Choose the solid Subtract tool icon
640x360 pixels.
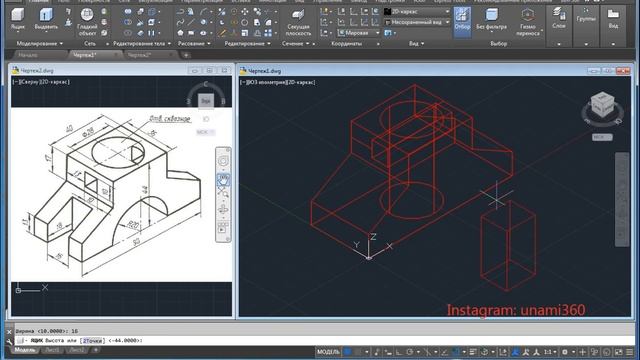coord(128,22)
